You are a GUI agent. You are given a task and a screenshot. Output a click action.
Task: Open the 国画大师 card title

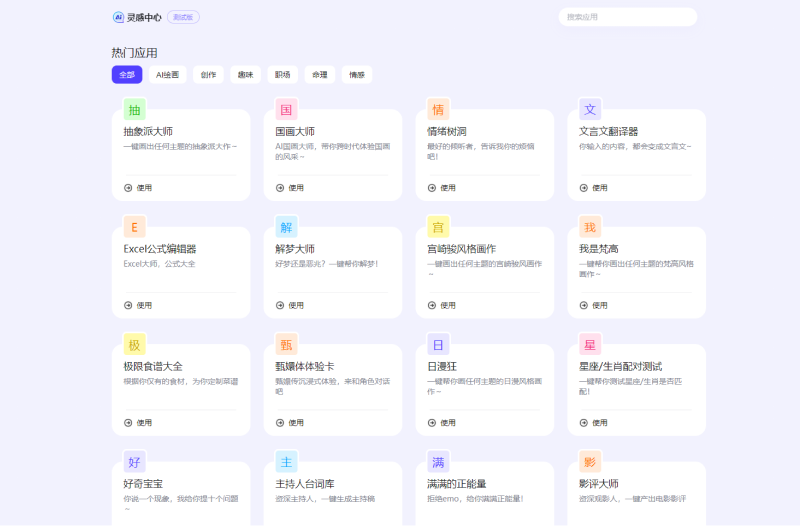tap(295, 132)
